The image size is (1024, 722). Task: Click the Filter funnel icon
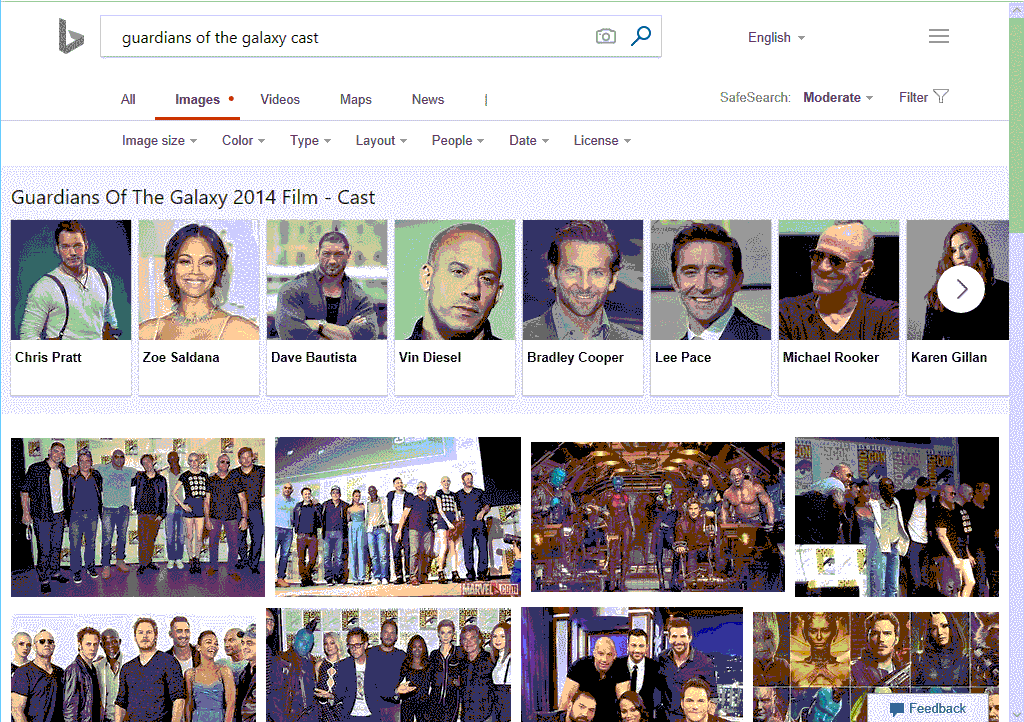941,97
